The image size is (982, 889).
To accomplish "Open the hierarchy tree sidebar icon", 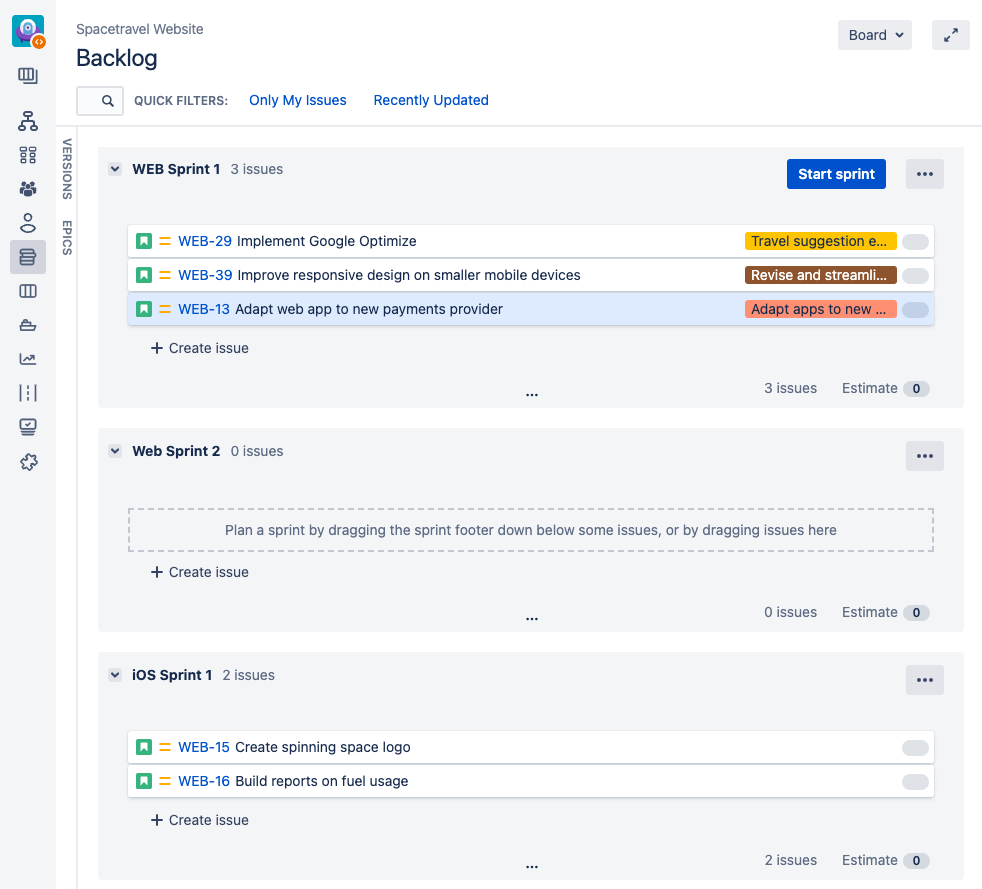I will (28, 121).
